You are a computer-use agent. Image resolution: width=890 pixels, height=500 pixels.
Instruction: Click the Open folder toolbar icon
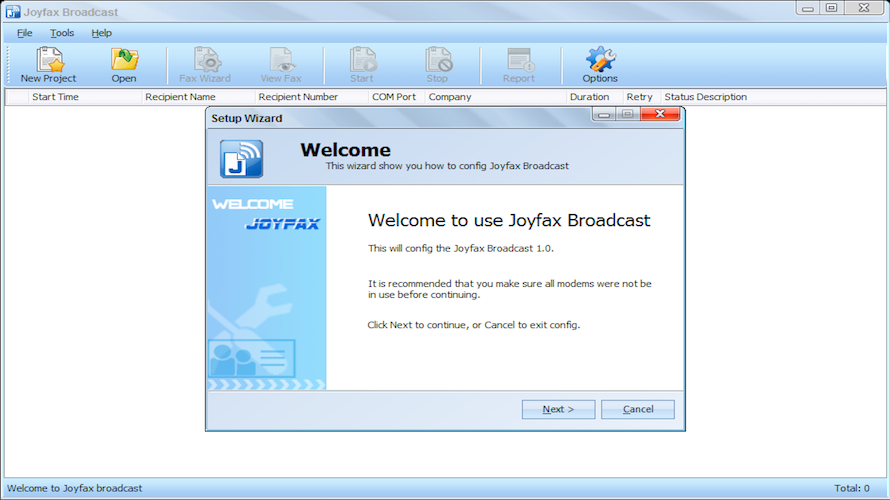(x=124, y=65)
